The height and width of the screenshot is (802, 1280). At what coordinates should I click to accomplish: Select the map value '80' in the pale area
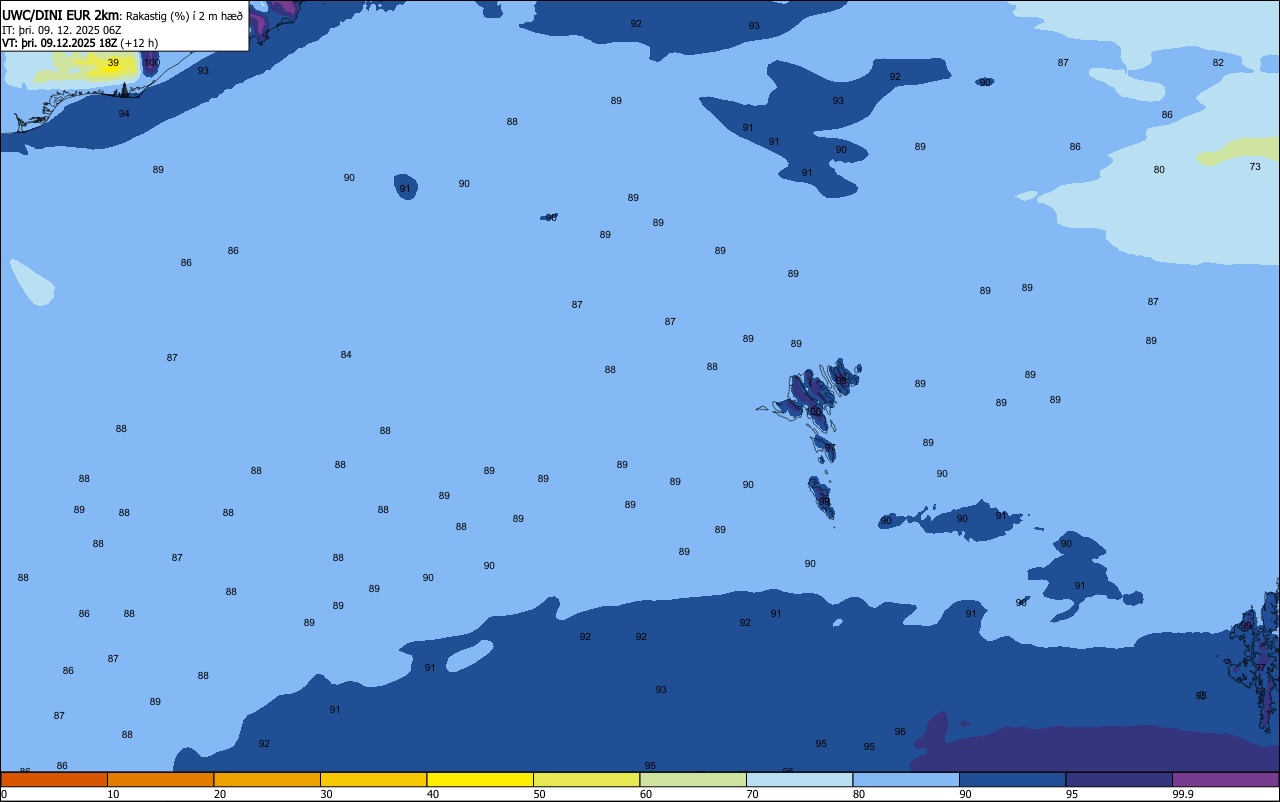pyautogui.click(x=1159, y=170)
